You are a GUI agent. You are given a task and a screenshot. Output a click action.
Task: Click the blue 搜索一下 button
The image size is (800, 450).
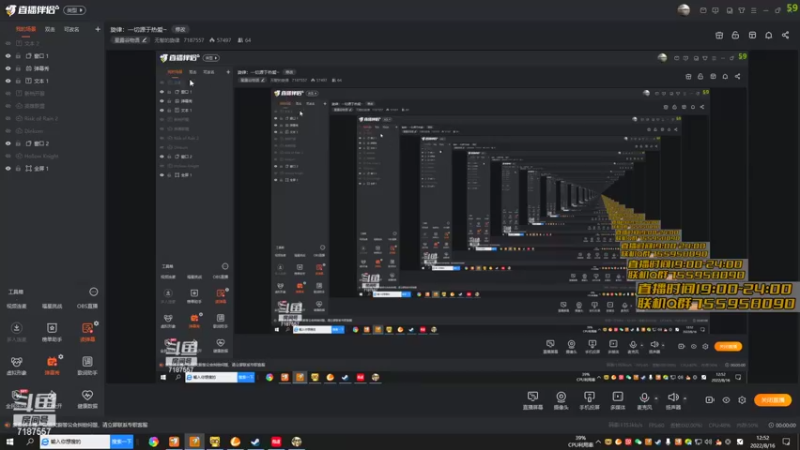click(122, 441)
